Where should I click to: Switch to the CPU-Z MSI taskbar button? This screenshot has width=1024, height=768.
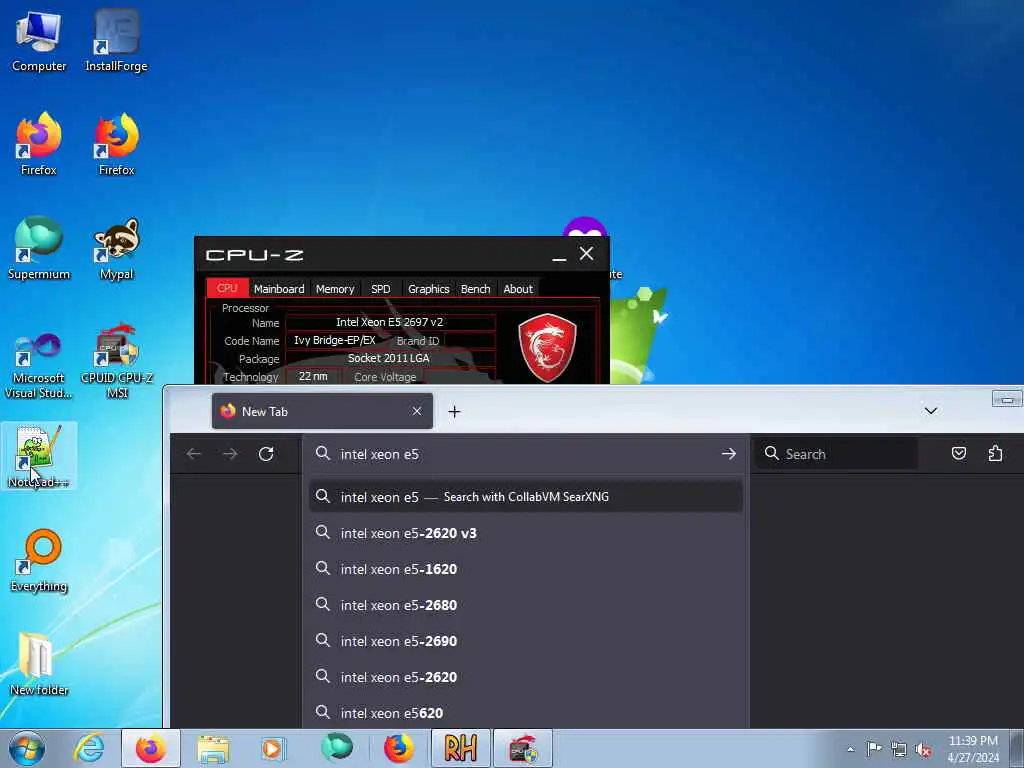pos(522,748)
